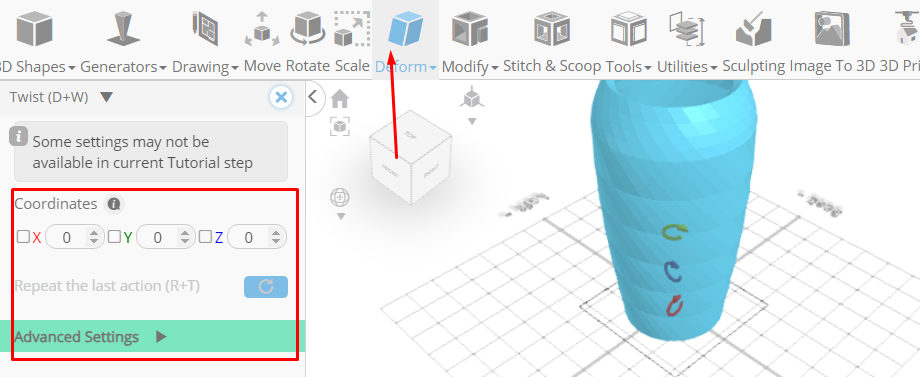The image size is (920, 377).
Task: Open the Deform tool menu
Action: point(405,66)
